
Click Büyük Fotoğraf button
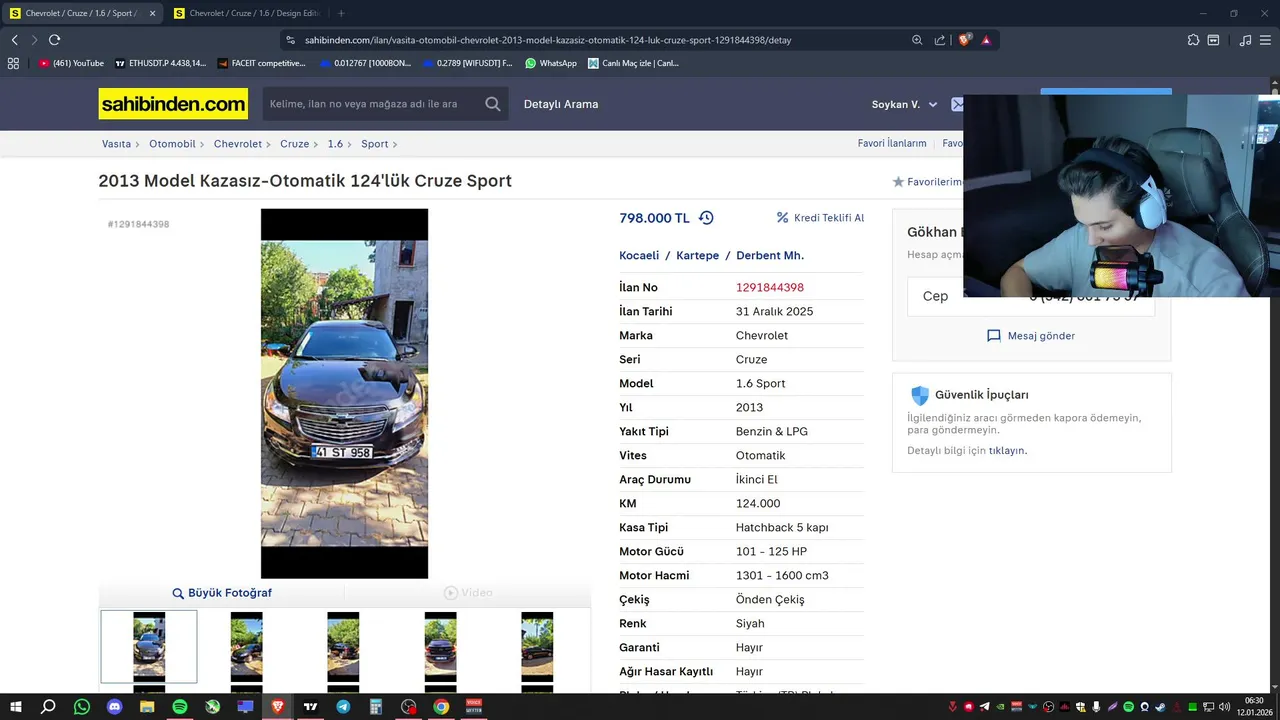[x=222, y=593]
